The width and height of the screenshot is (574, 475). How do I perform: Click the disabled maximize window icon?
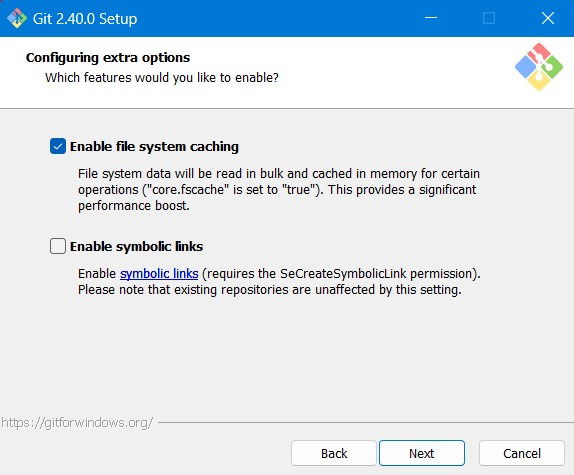(489, 18)
